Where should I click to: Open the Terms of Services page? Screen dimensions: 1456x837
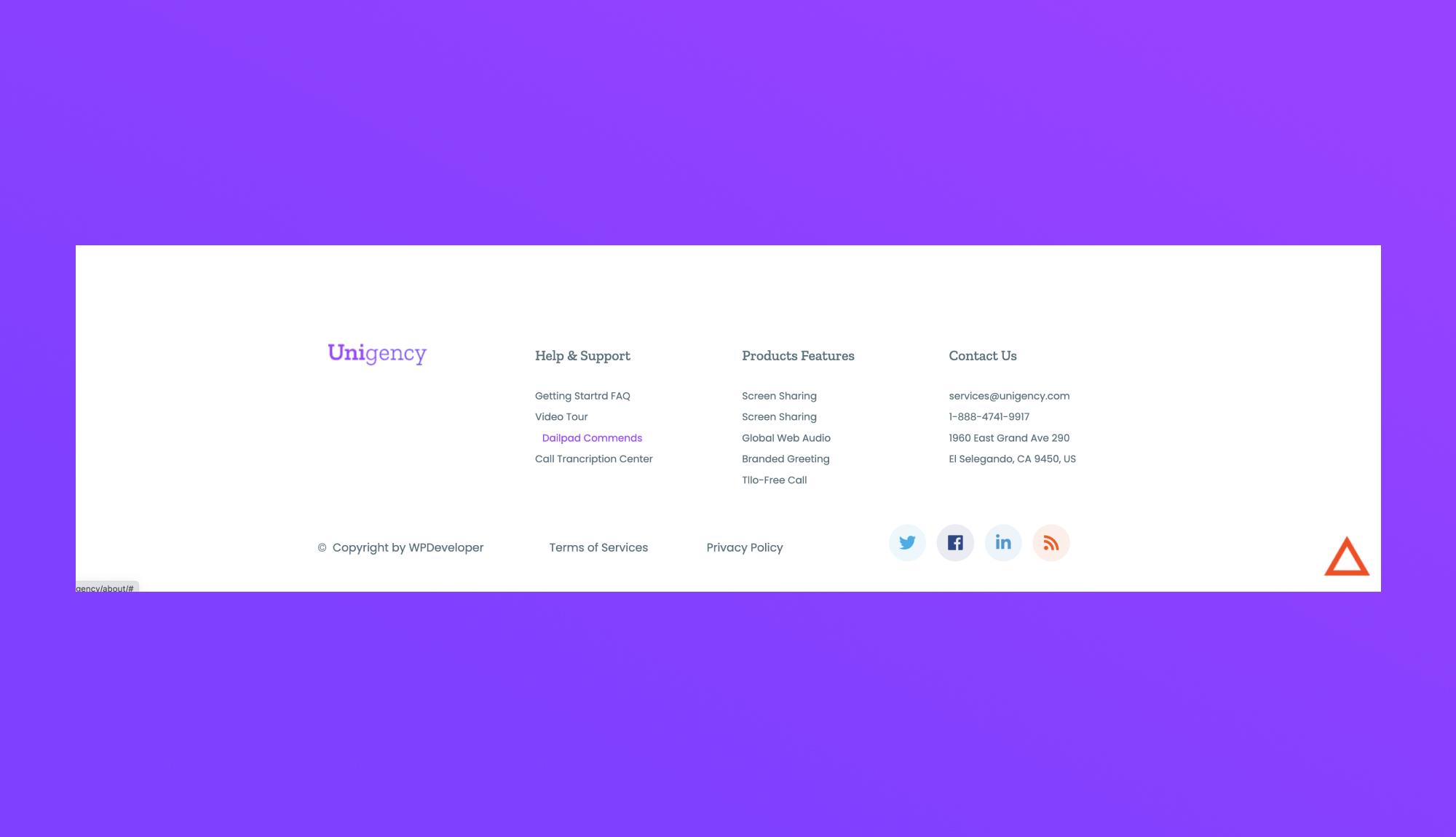pos(598,547)
